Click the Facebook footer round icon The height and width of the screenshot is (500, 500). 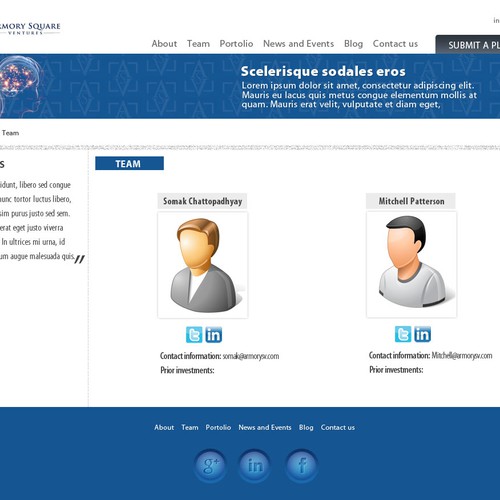click(302, 465)
